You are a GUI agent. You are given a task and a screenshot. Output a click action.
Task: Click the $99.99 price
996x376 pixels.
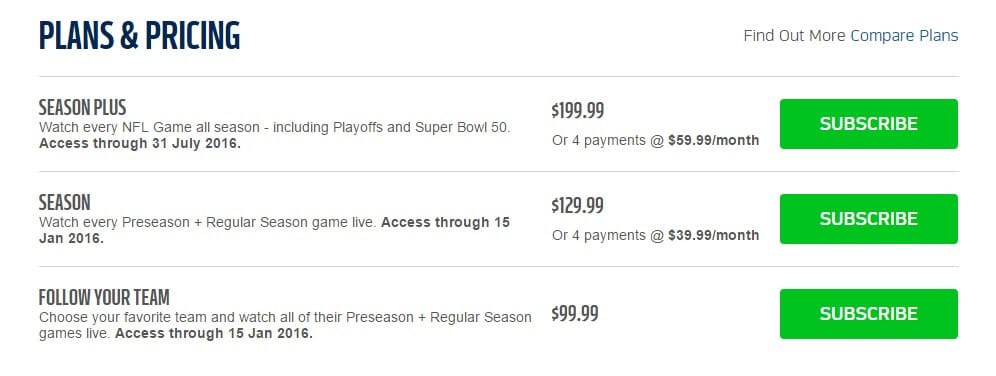[x=575, y=314]
